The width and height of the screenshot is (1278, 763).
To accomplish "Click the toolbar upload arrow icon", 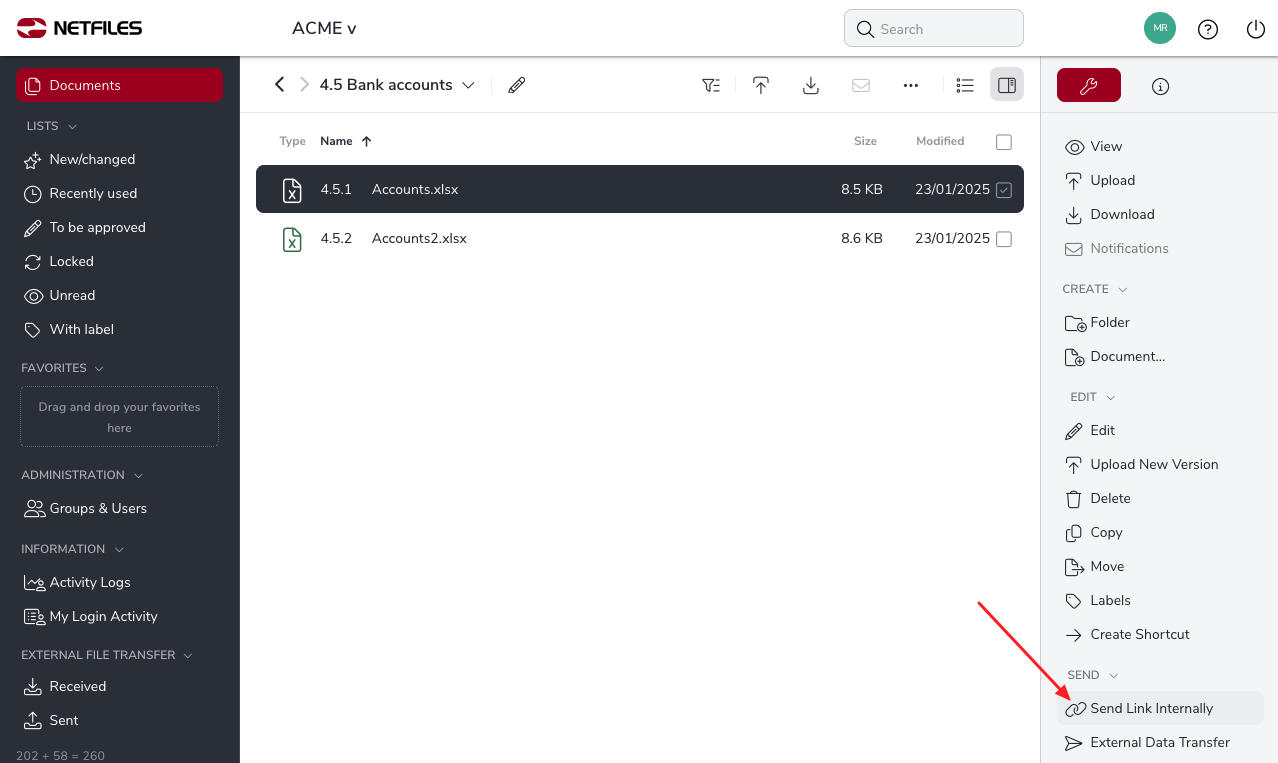I will (761, 85).
